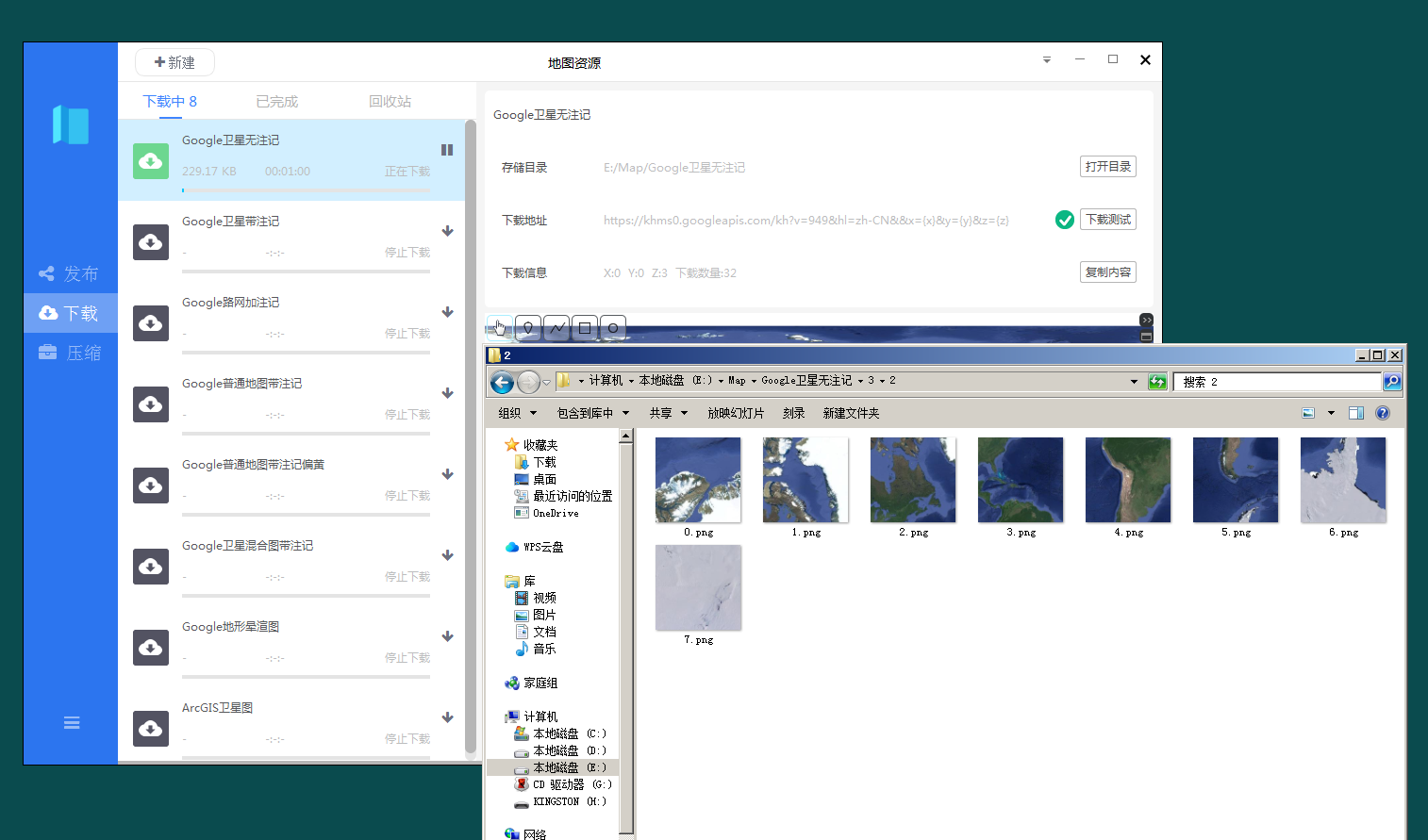This screenshot has width=1428, height=840.
Task: Select the circle selection map tool
Action: pyautogui.click(x=613, y=327)
